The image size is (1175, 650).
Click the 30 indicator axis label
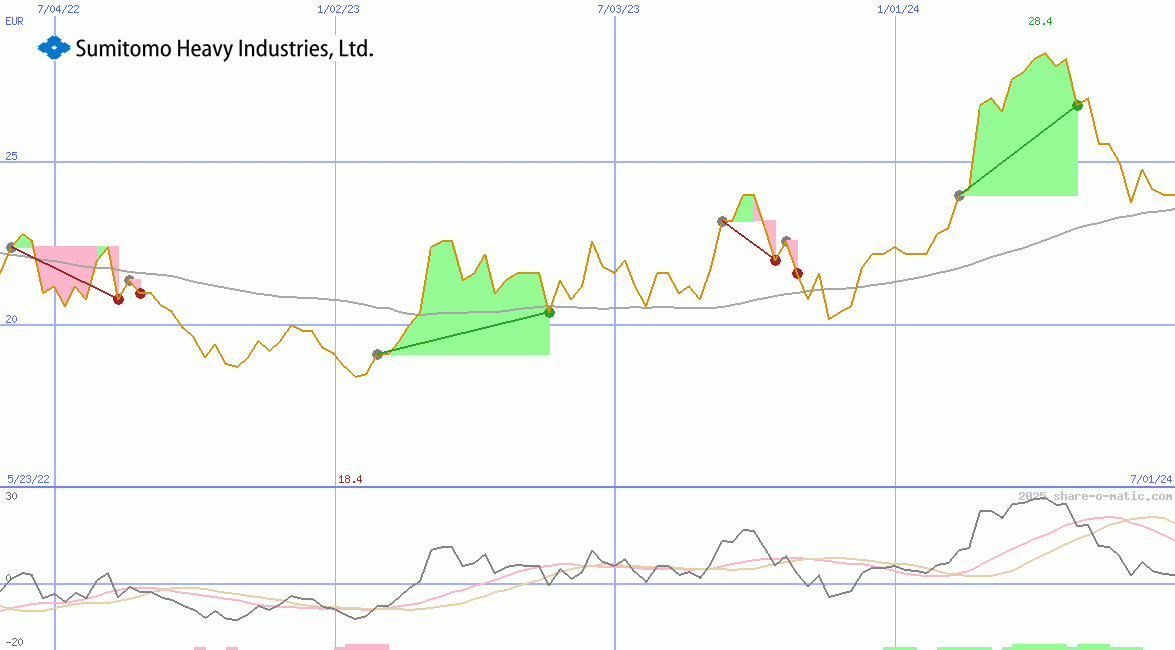click(11, 496)
